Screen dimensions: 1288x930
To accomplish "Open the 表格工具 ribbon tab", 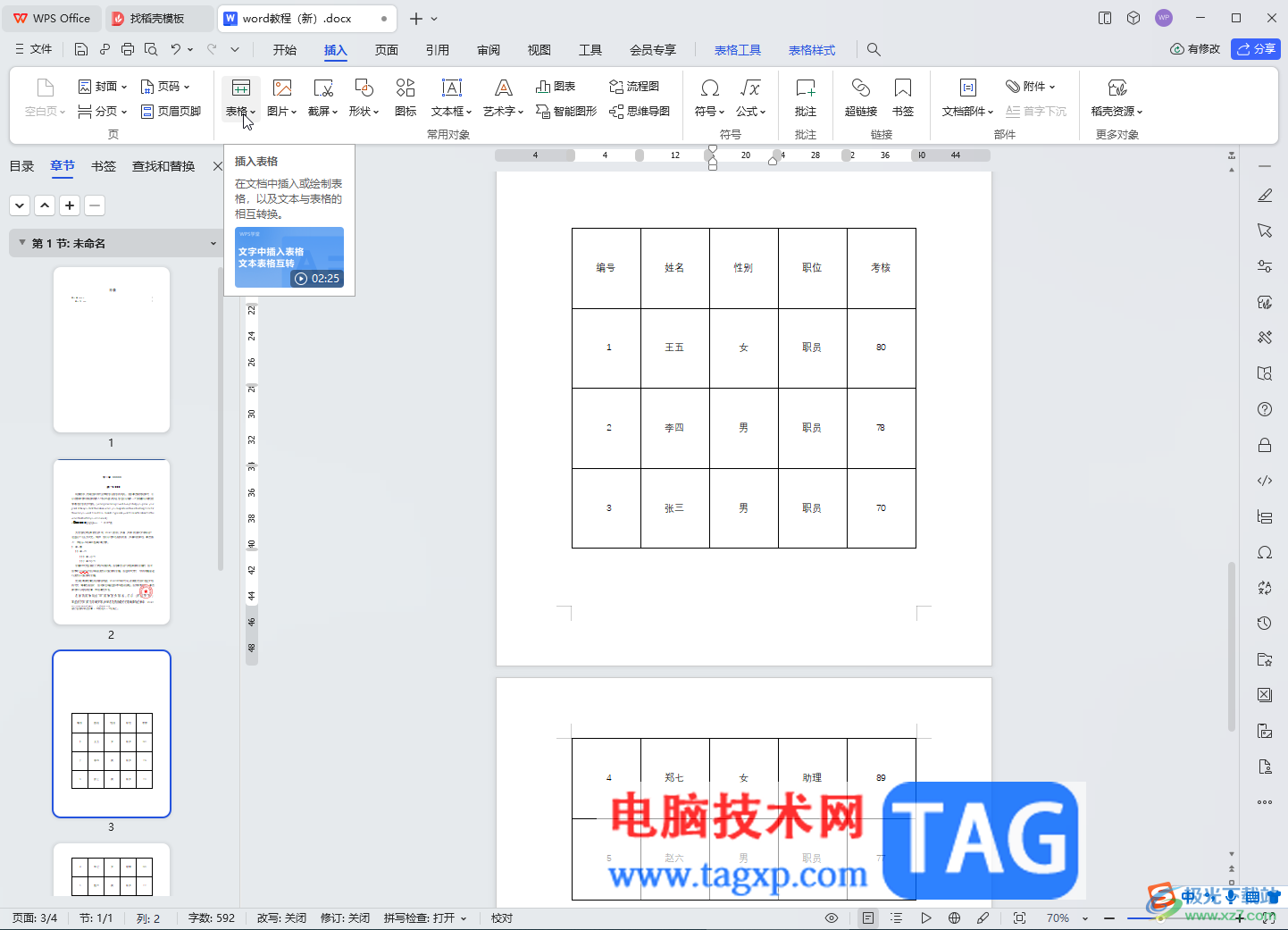I will click(738, 50).
